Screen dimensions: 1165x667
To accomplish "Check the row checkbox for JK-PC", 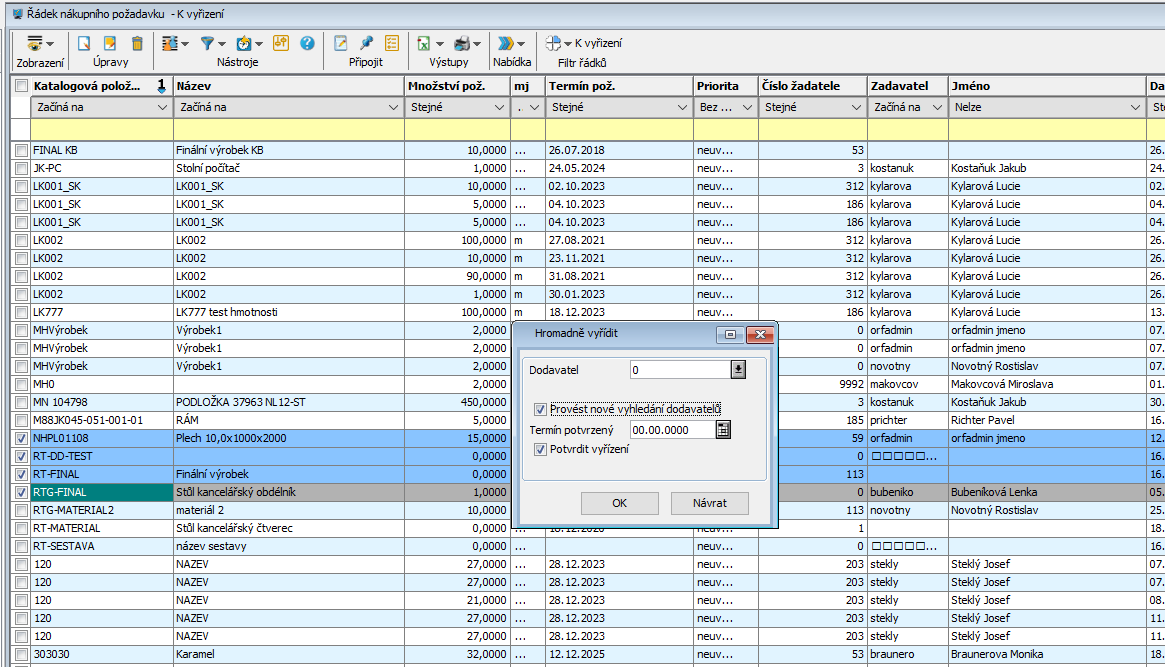I will tap(21, 168).
